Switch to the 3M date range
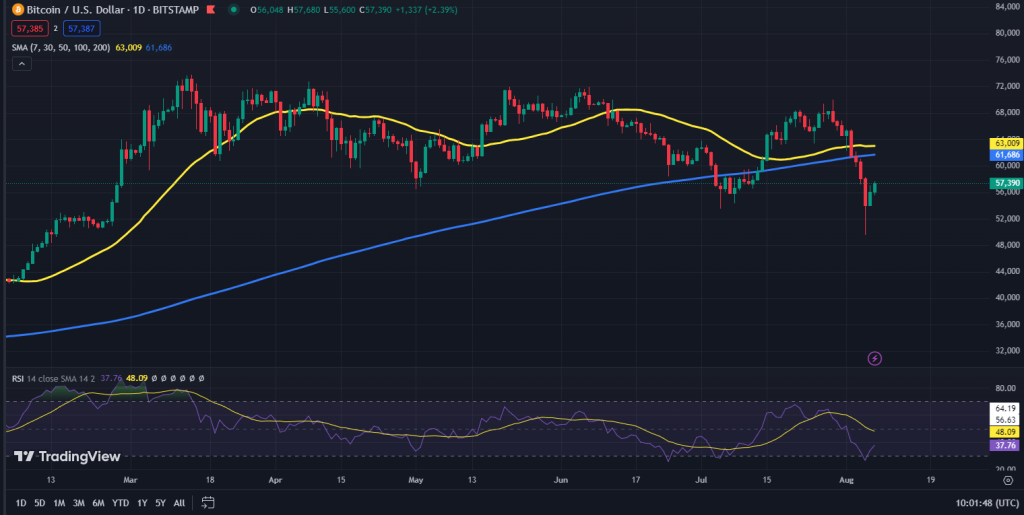 (x=78, y=503)
